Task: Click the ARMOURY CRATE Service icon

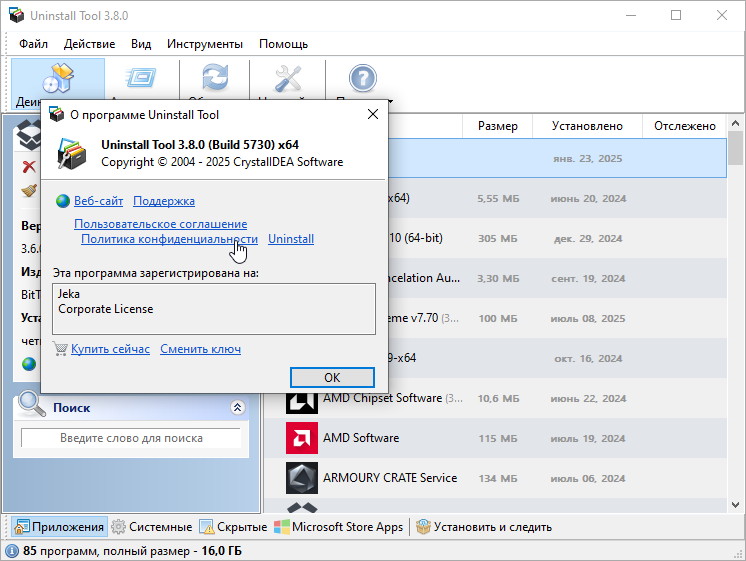Action: 302,478
